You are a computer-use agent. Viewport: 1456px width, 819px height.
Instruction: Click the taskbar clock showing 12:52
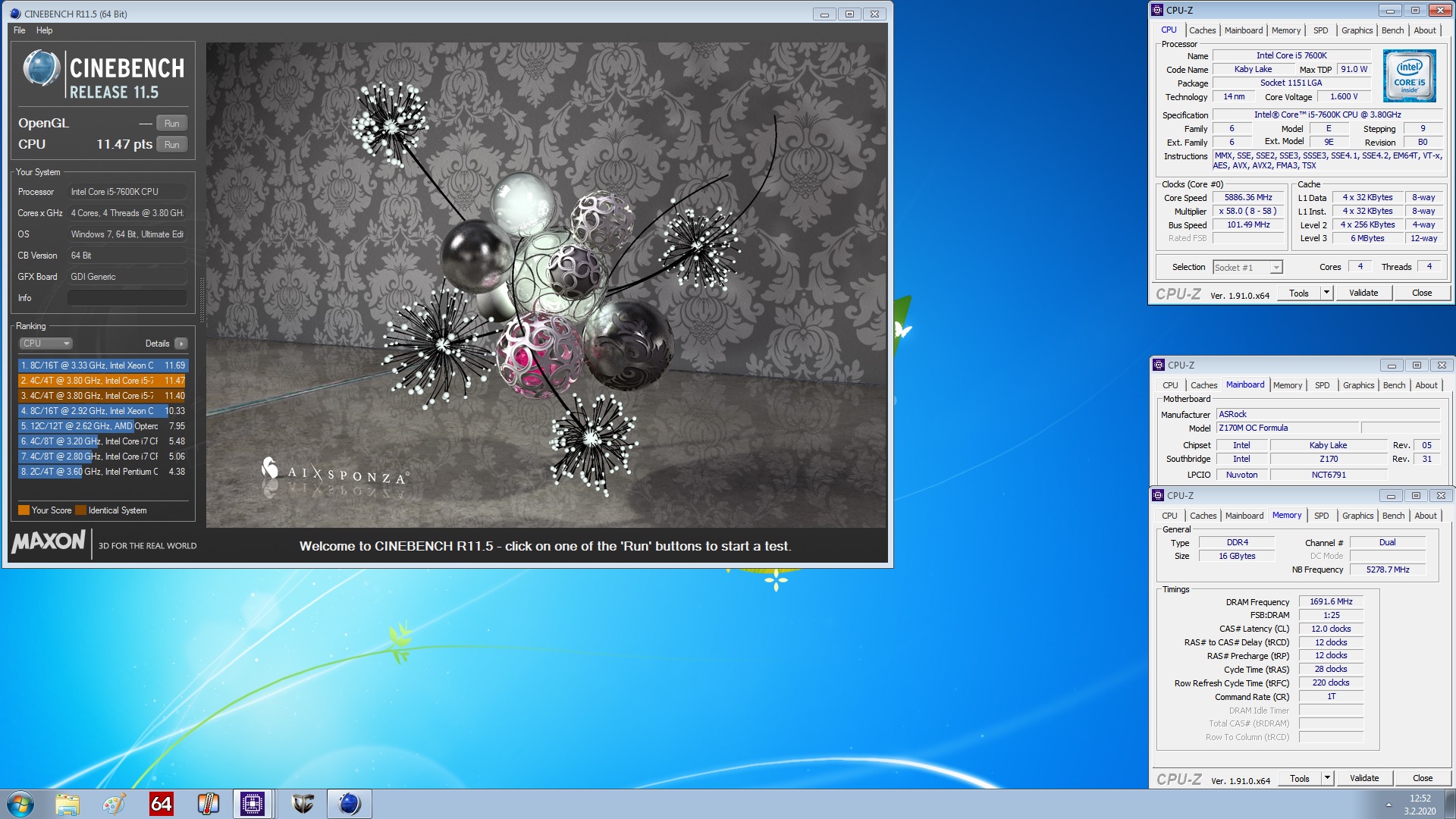pyautogui.click(x=1420, y=804)
